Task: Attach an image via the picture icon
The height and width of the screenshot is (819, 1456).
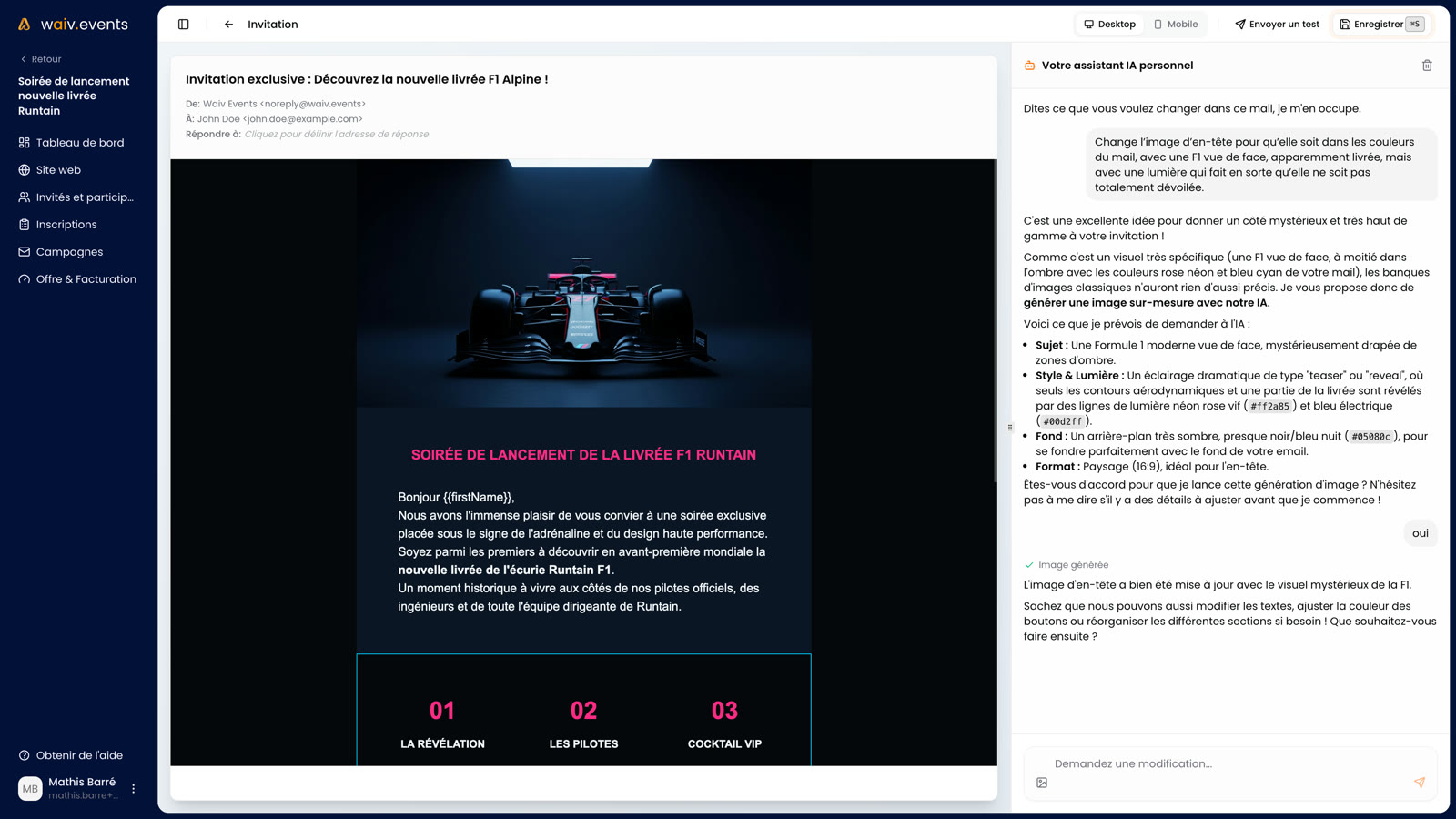Action: point(1042,783)
